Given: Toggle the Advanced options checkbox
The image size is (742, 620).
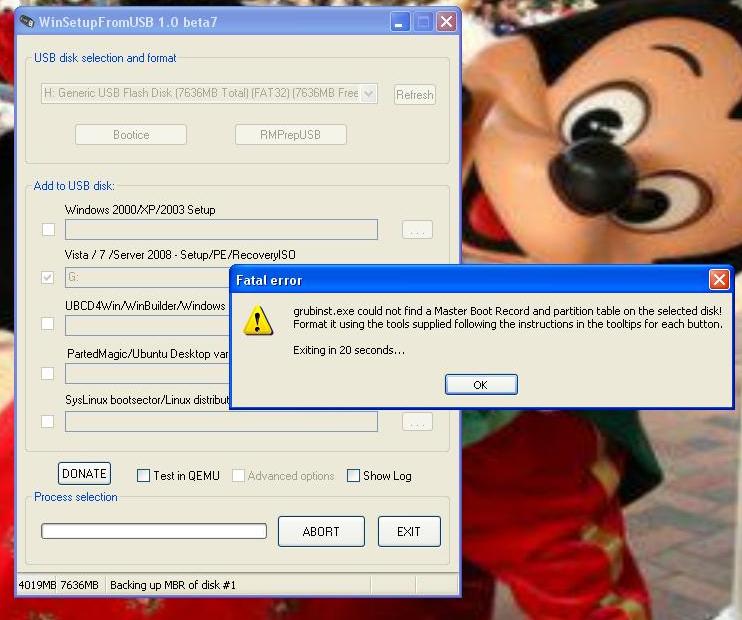Looking at the screenshot, I should [x=238, y=475].
